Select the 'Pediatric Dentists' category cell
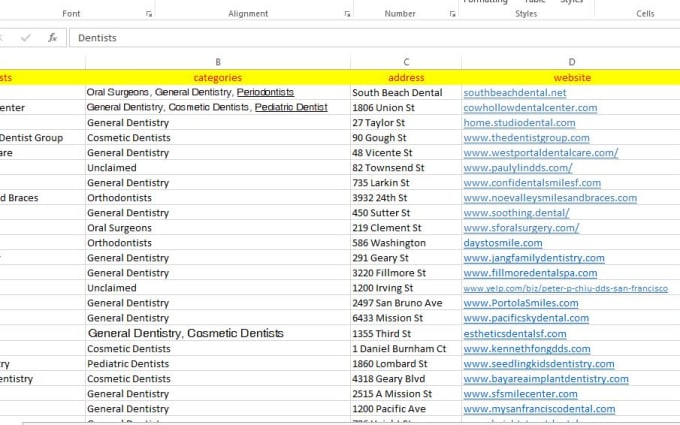 [218, 364]
